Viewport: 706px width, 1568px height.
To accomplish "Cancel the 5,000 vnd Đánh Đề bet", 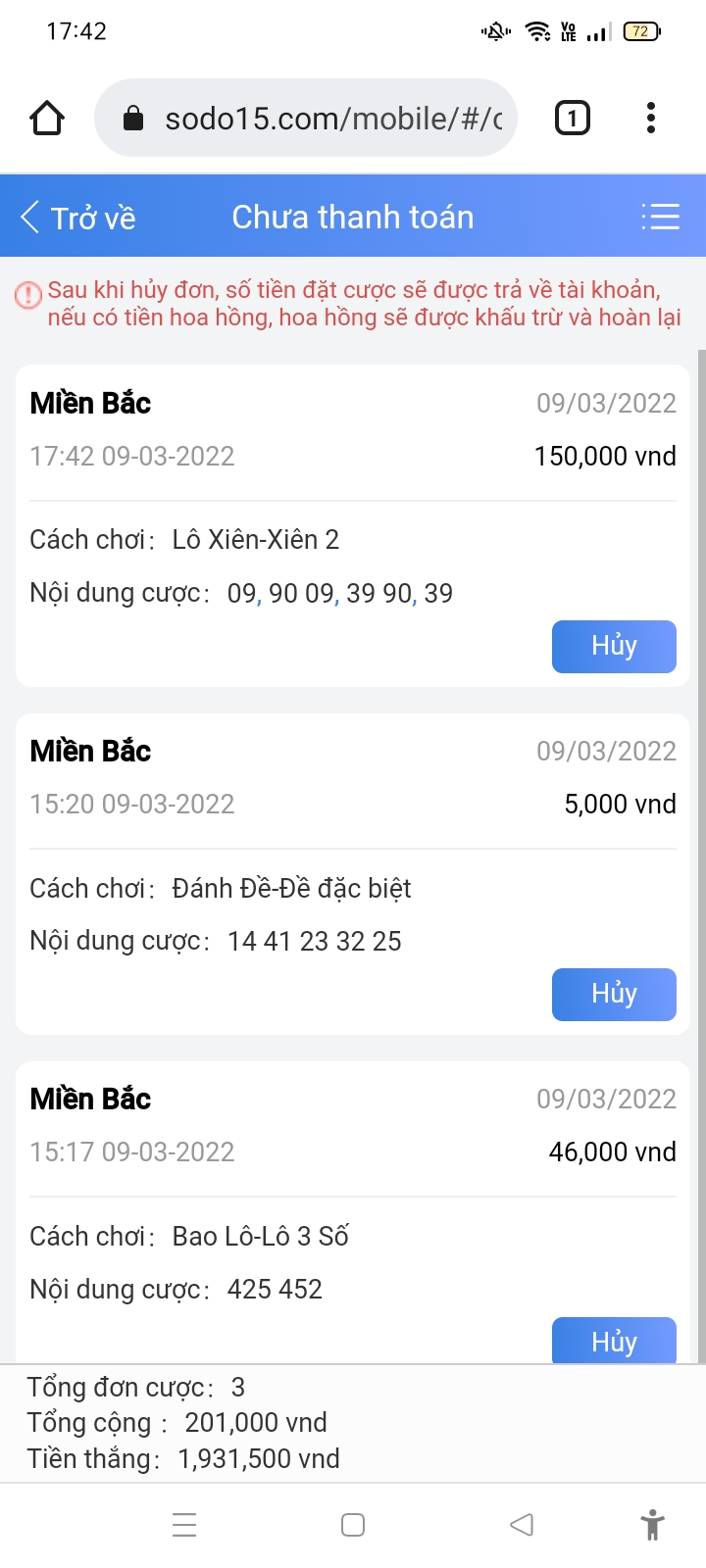I will click(614, 995).
